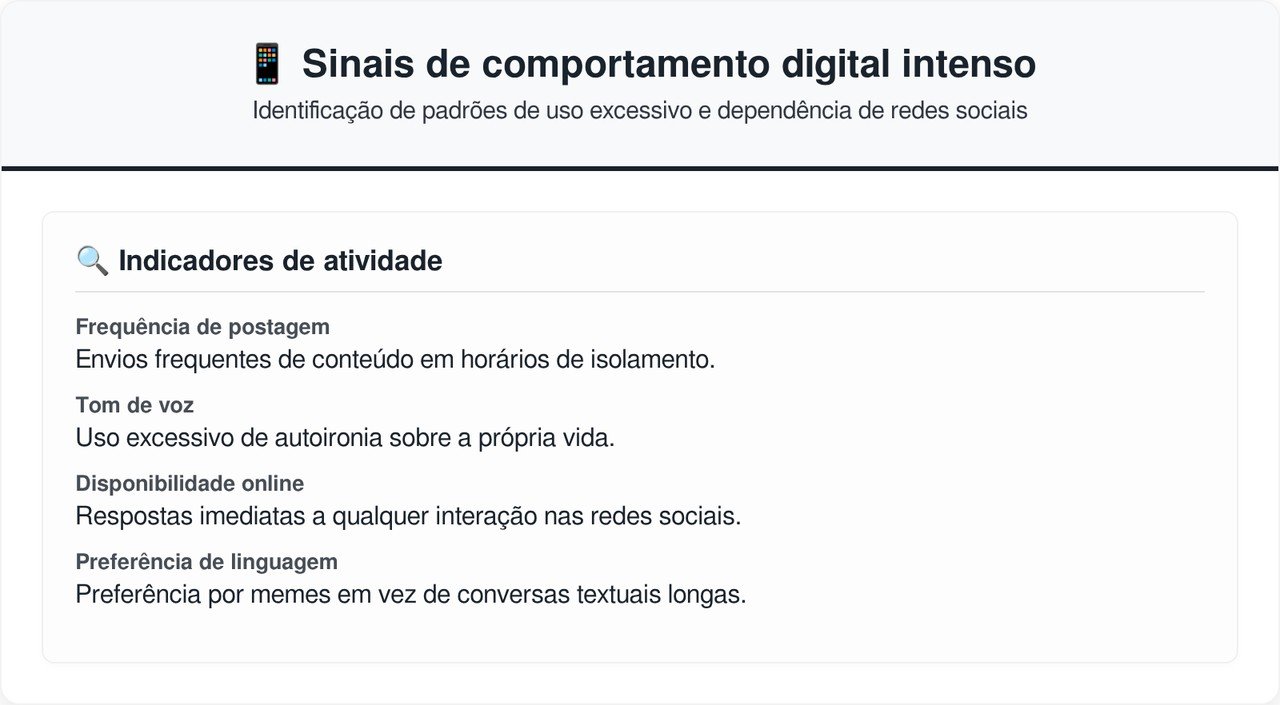Click the dark horizontal divider below the header

pos(640,168)
